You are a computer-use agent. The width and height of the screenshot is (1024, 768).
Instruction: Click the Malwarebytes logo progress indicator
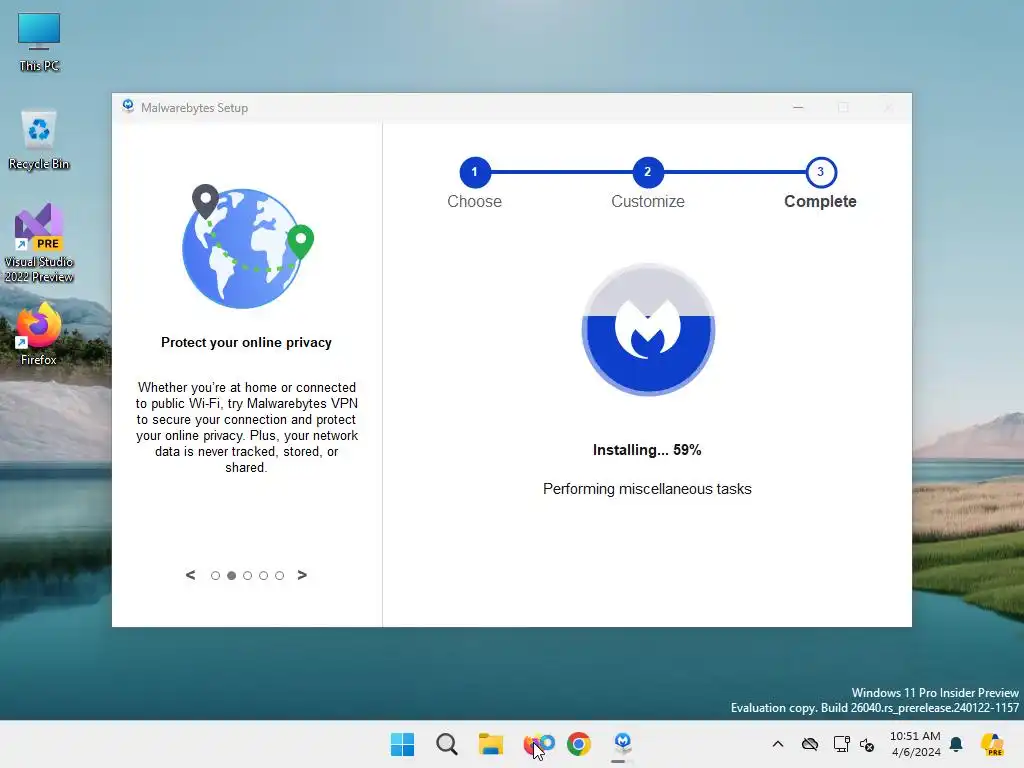[x=648, y=330]
